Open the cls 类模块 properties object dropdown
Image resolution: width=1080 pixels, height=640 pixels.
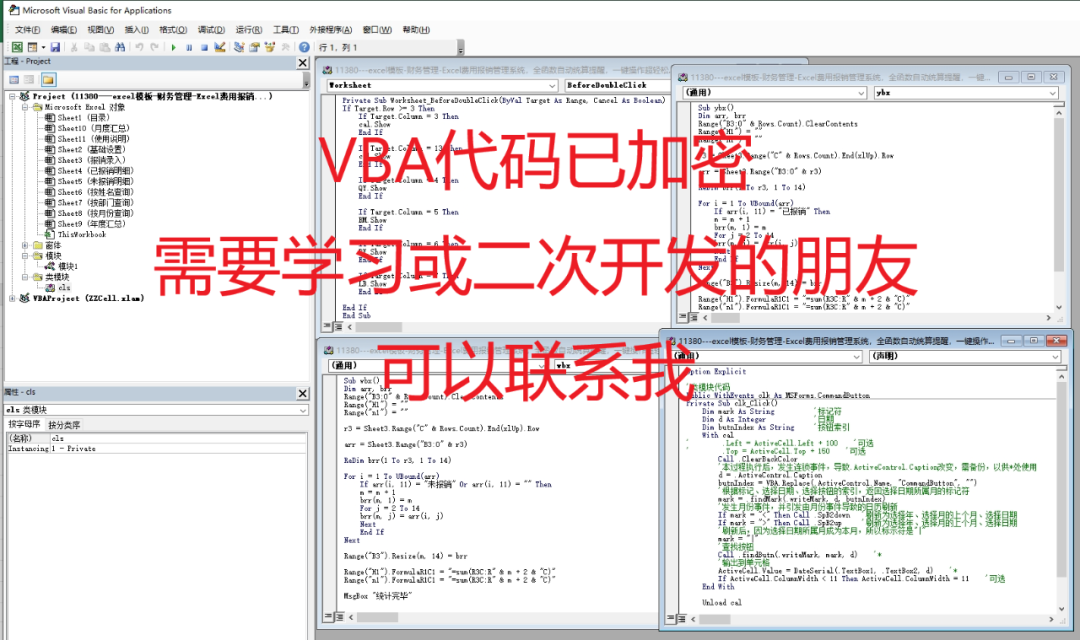click(302, 410)
